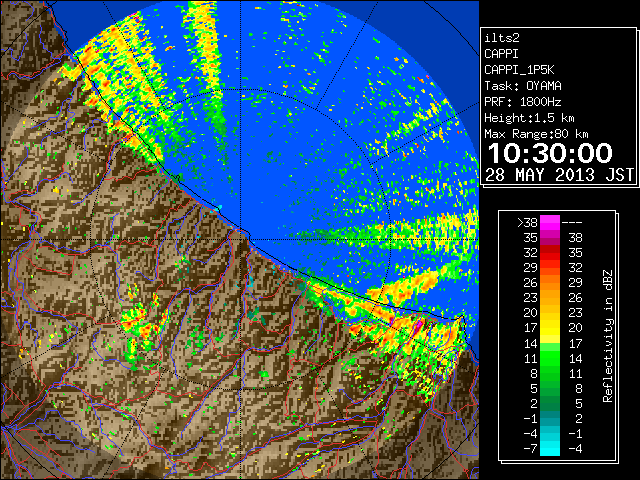The image size is (640, 480).
Task: Select the 'PRF: 1800Hz' text
Action: [523, 102]
